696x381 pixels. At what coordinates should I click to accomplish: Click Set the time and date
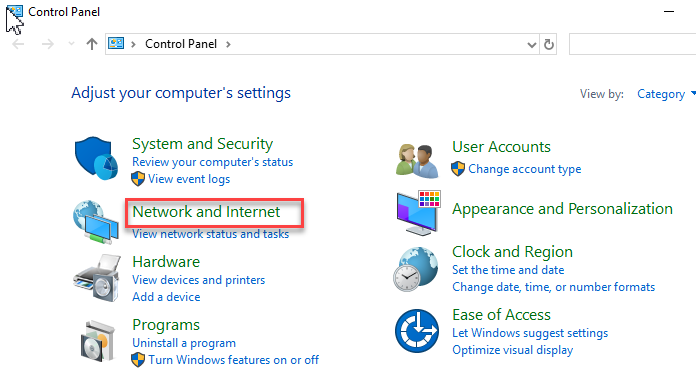pyautogui.click(x=508, y=270)
